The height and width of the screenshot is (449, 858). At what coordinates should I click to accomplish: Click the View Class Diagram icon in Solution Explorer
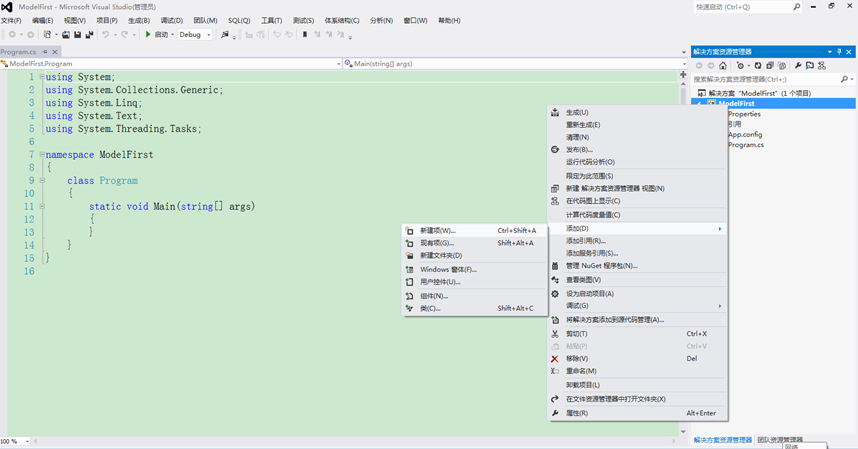click(822, 66)
